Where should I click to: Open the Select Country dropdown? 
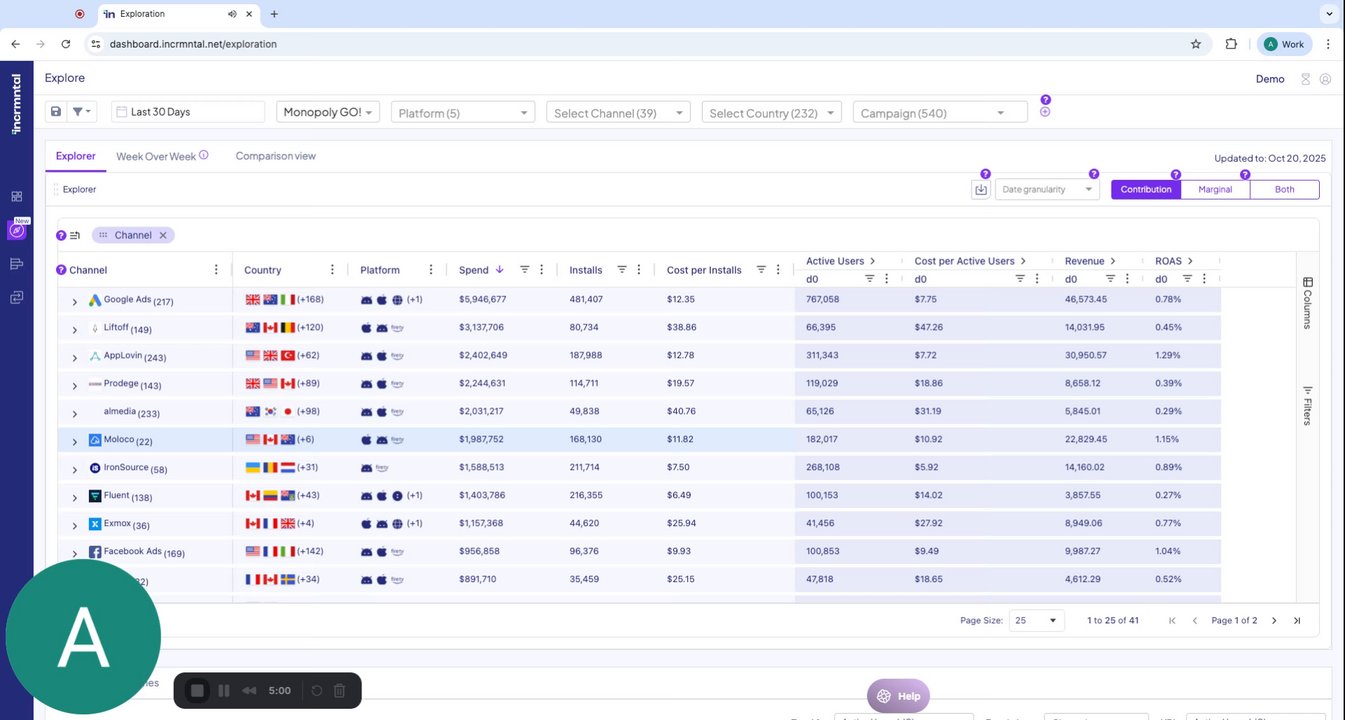pos(771,113)
